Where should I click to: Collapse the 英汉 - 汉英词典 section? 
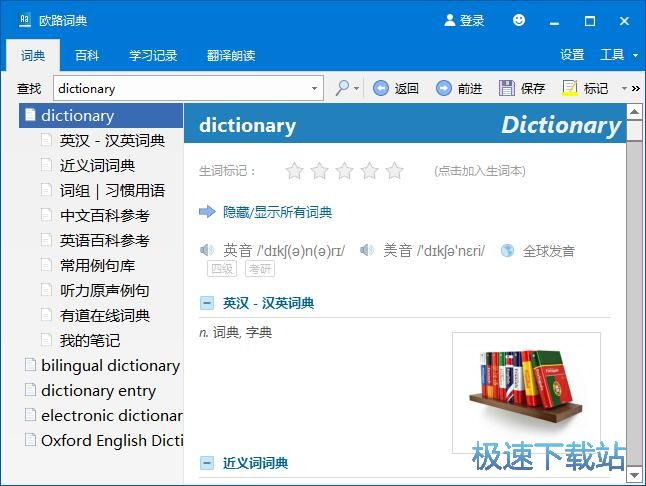[207, 304]
